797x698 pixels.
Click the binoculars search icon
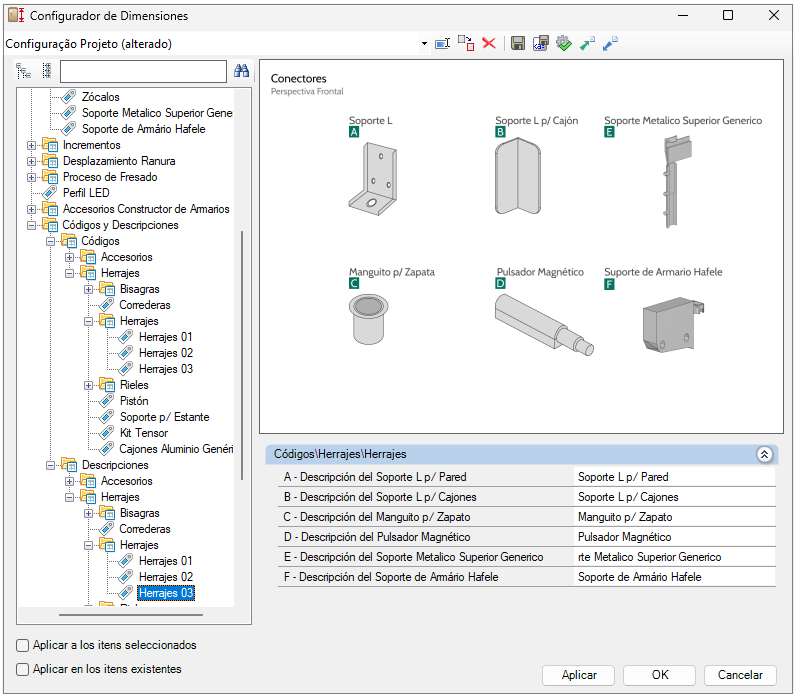241,71
